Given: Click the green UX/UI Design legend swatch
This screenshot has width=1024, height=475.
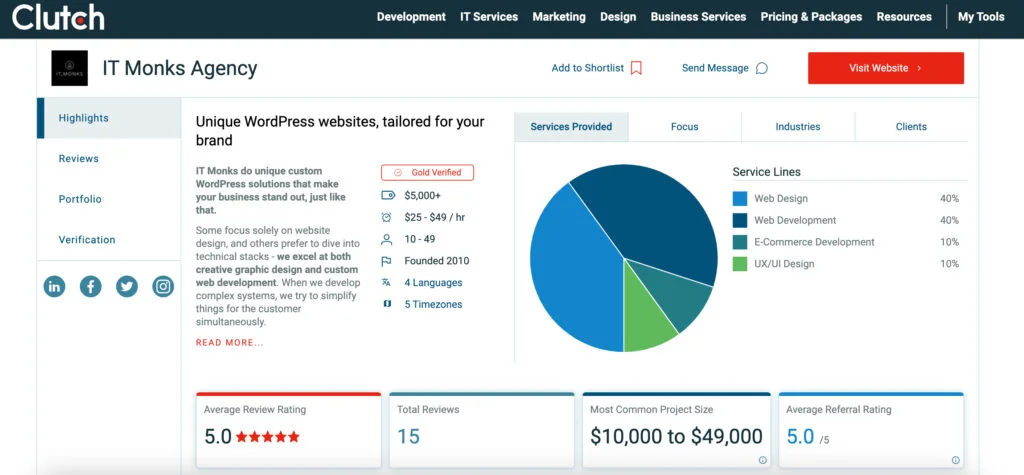Looking at the screenshot, I should [x=740, y=264].
